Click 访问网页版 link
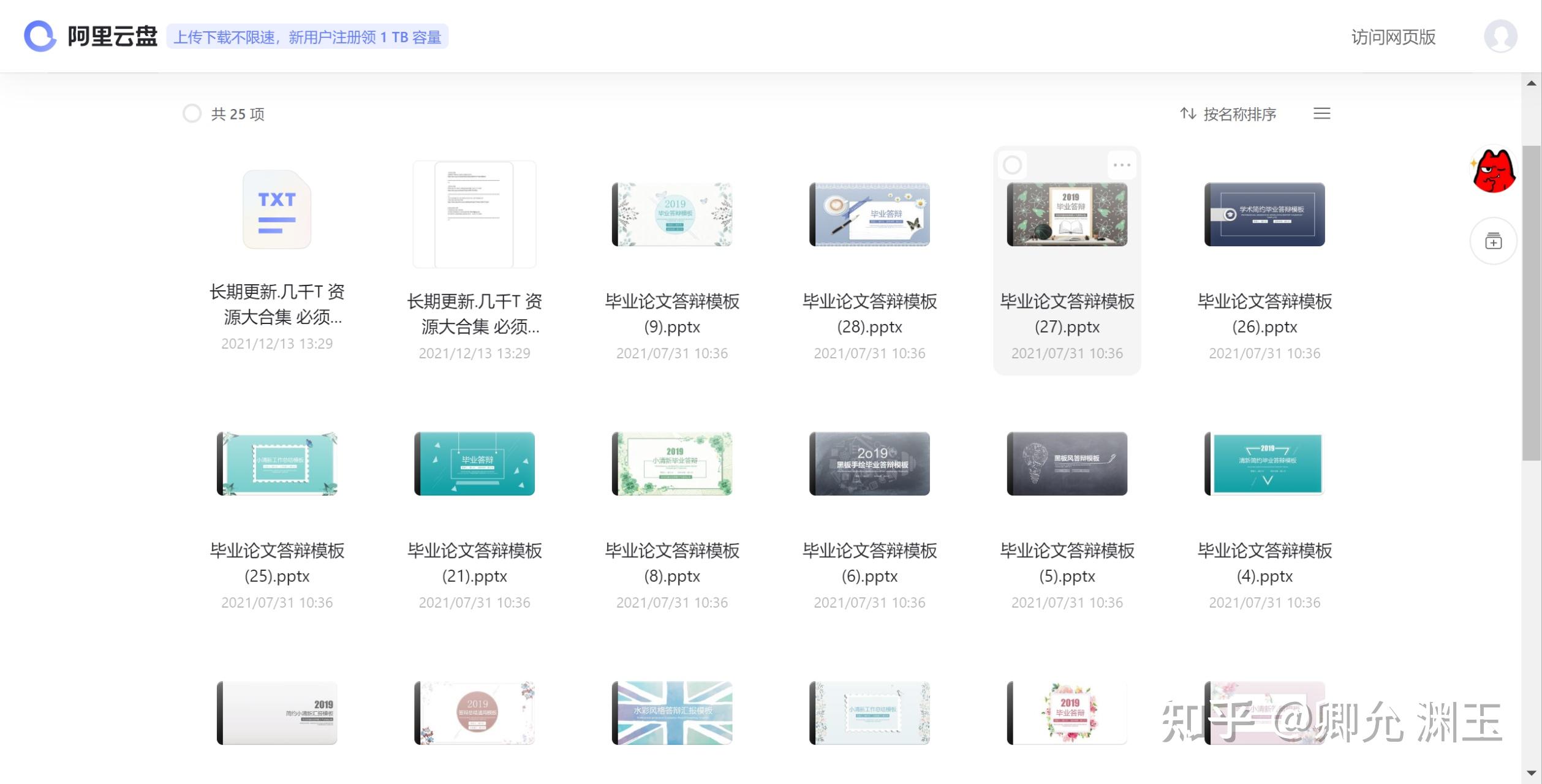This screenshot has height=784, width=1542. click(x=1393, y=37)
